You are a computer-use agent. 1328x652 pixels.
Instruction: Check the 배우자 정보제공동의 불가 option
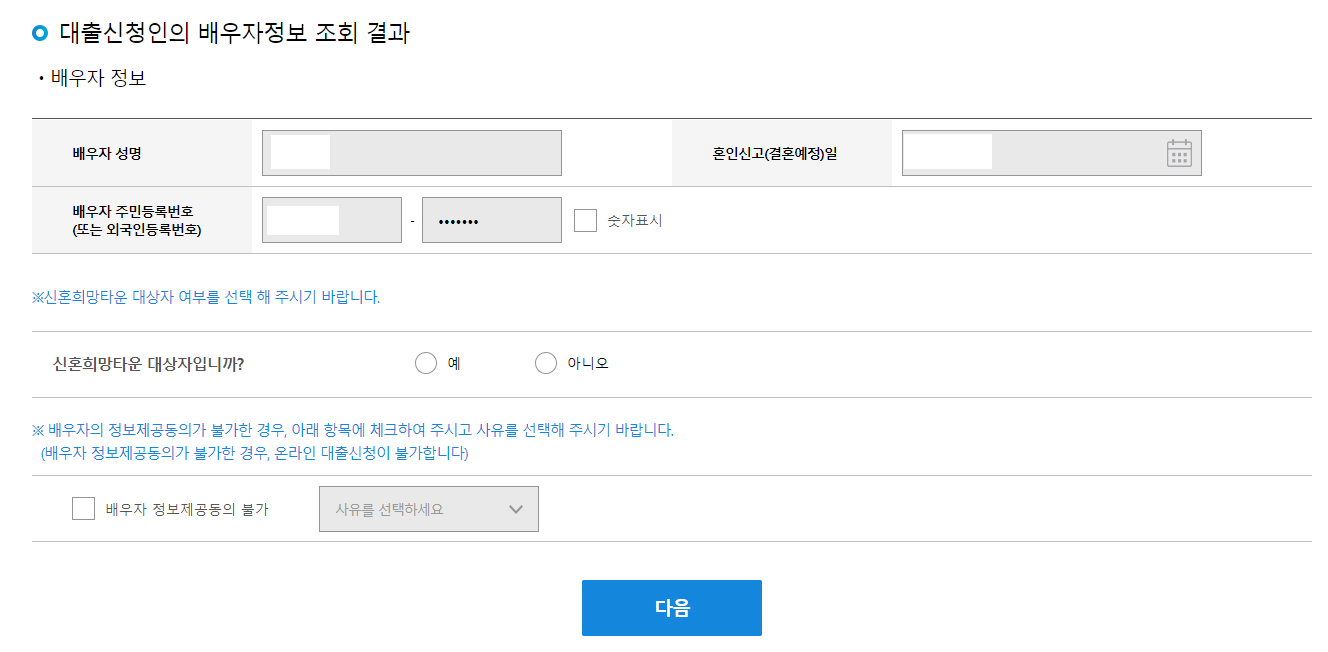(x=84, y=508)
